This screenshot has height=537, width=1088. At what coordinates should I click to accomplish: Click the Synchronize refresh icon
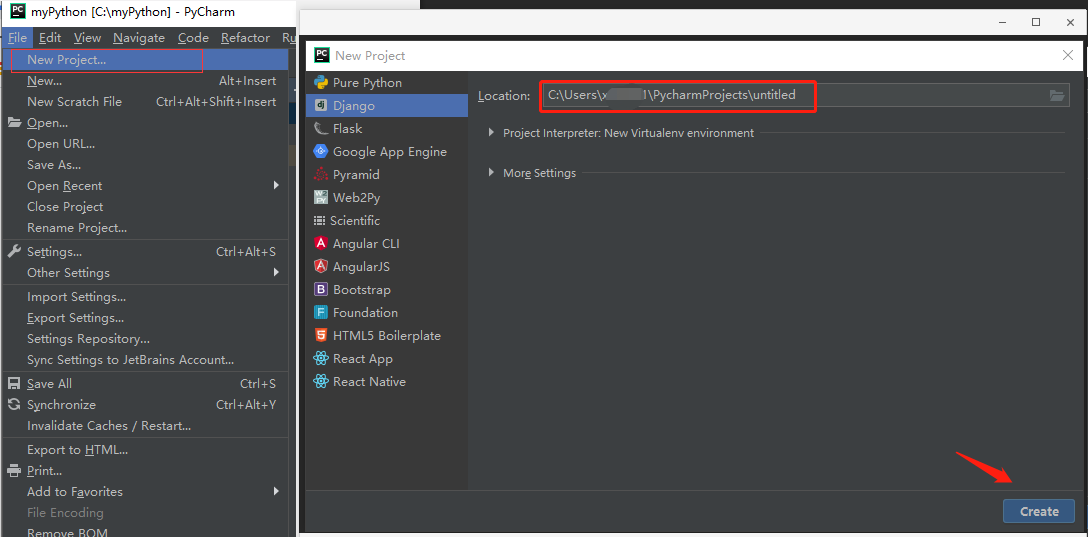(15, 404)
